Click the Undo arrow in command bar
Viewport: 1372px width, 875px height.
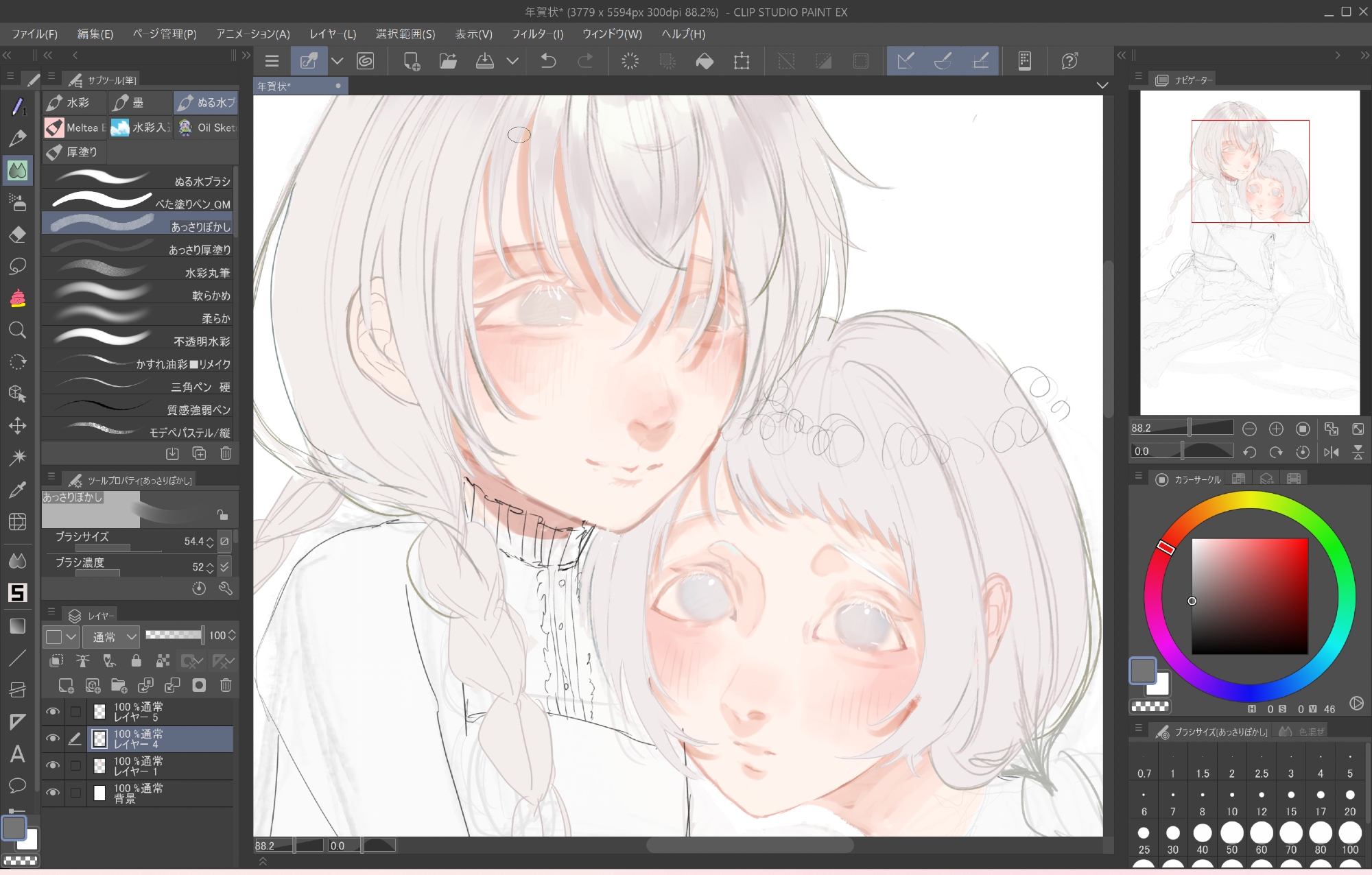click(x=548, y=61)
